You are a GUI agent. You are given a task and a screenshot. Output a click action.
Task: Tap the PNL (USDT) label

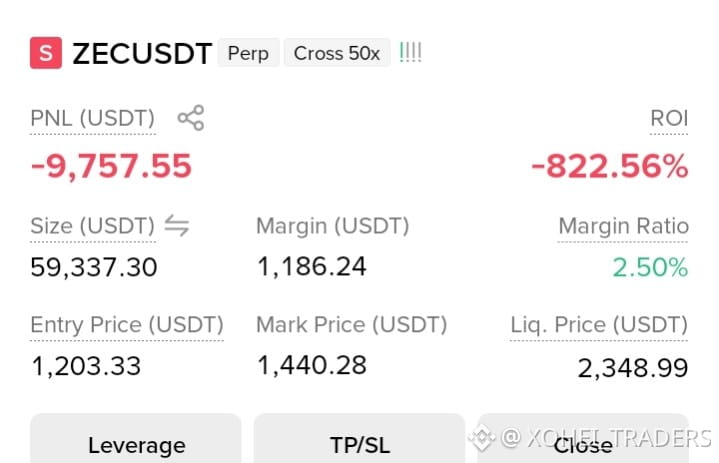(93, 118)
